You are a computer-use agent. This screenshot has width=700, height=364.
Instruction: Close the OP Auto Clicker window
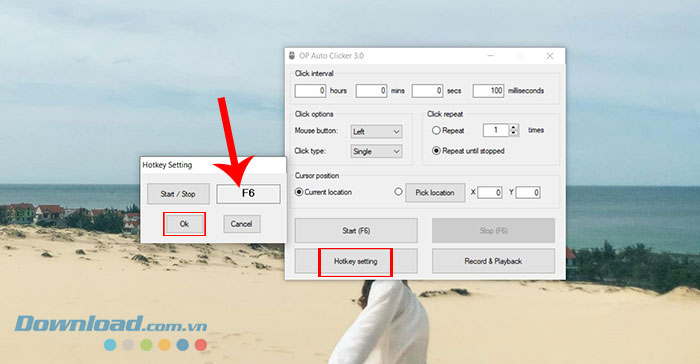[x=550, y=56]
